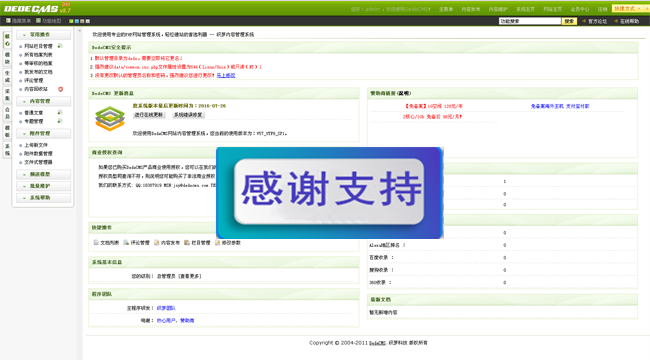The width and height of the screenshot is (650, 360).
Task: Open the 在线帮助 link
Action: 629,21
